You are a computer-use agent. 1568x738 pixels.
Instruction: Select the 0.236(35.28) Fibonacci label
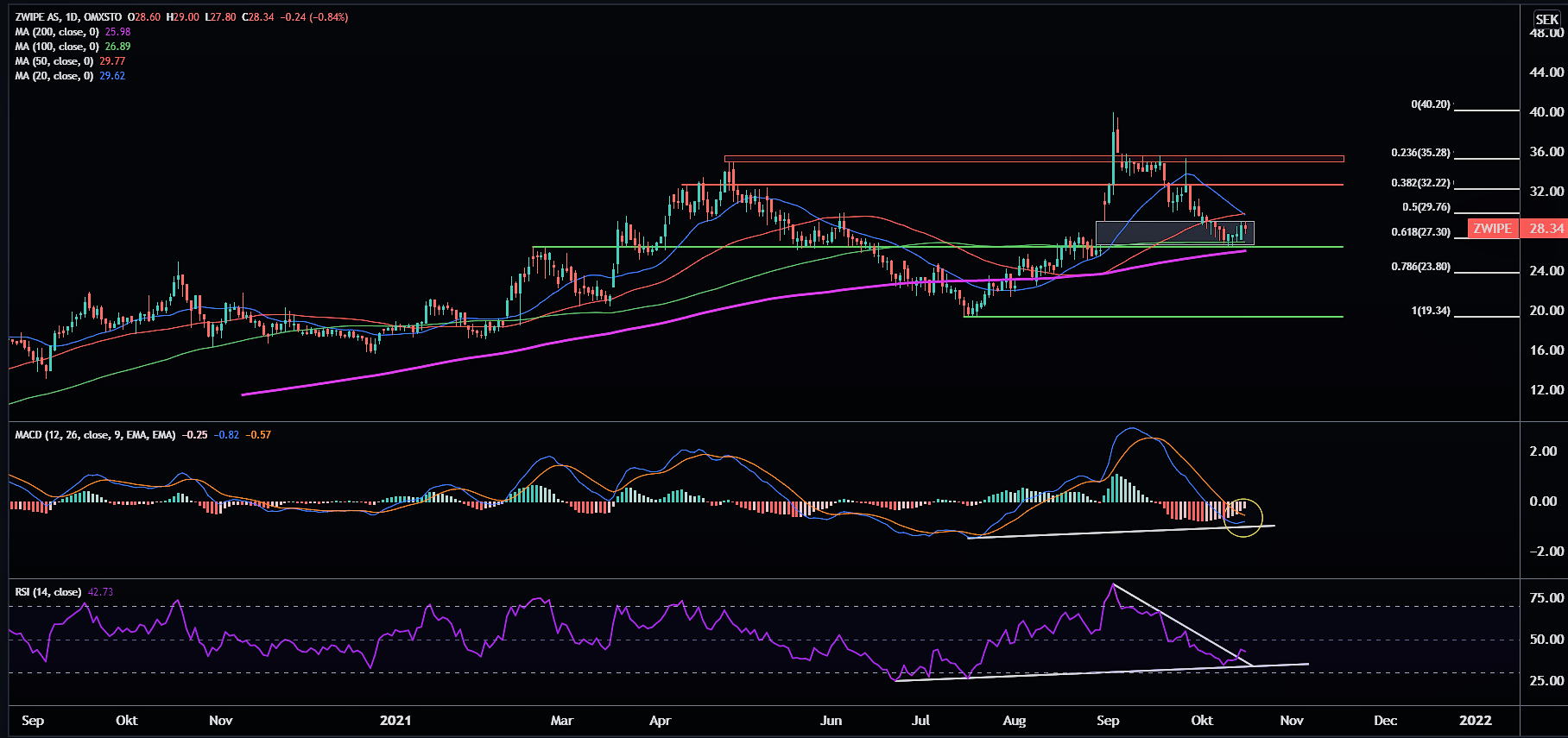click(x=1420, y=153)
